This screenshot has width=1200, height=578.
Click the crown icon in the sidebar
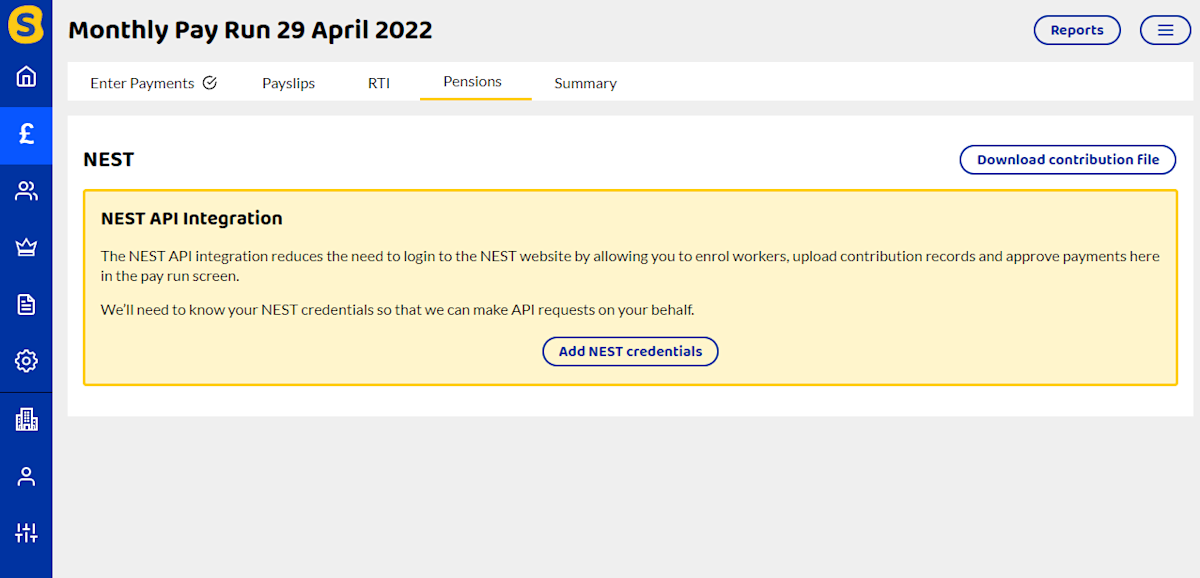26,246
